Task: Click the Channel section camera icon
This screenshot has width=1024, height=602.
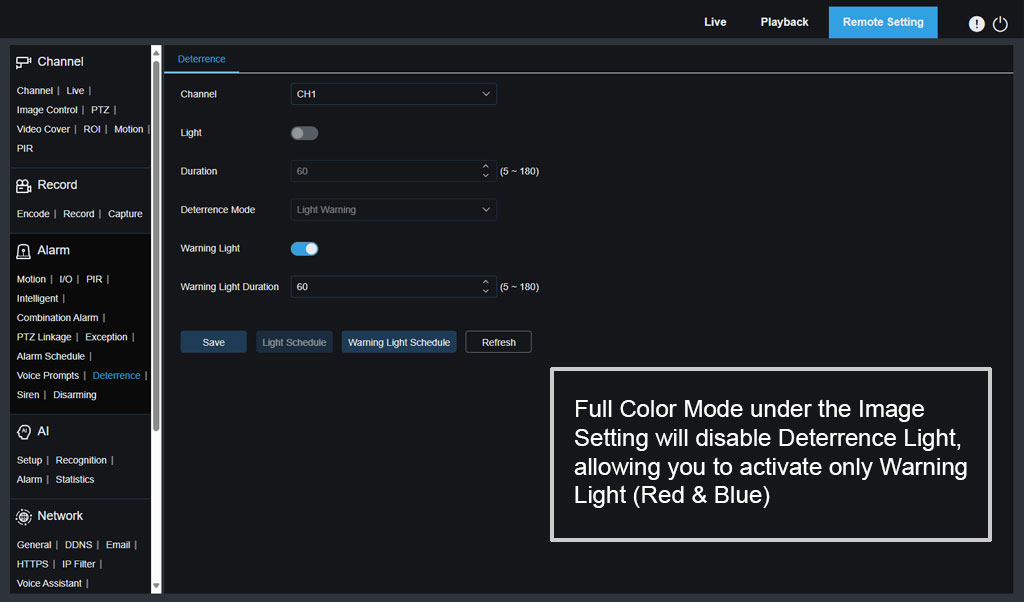Action: pos(24,62)
